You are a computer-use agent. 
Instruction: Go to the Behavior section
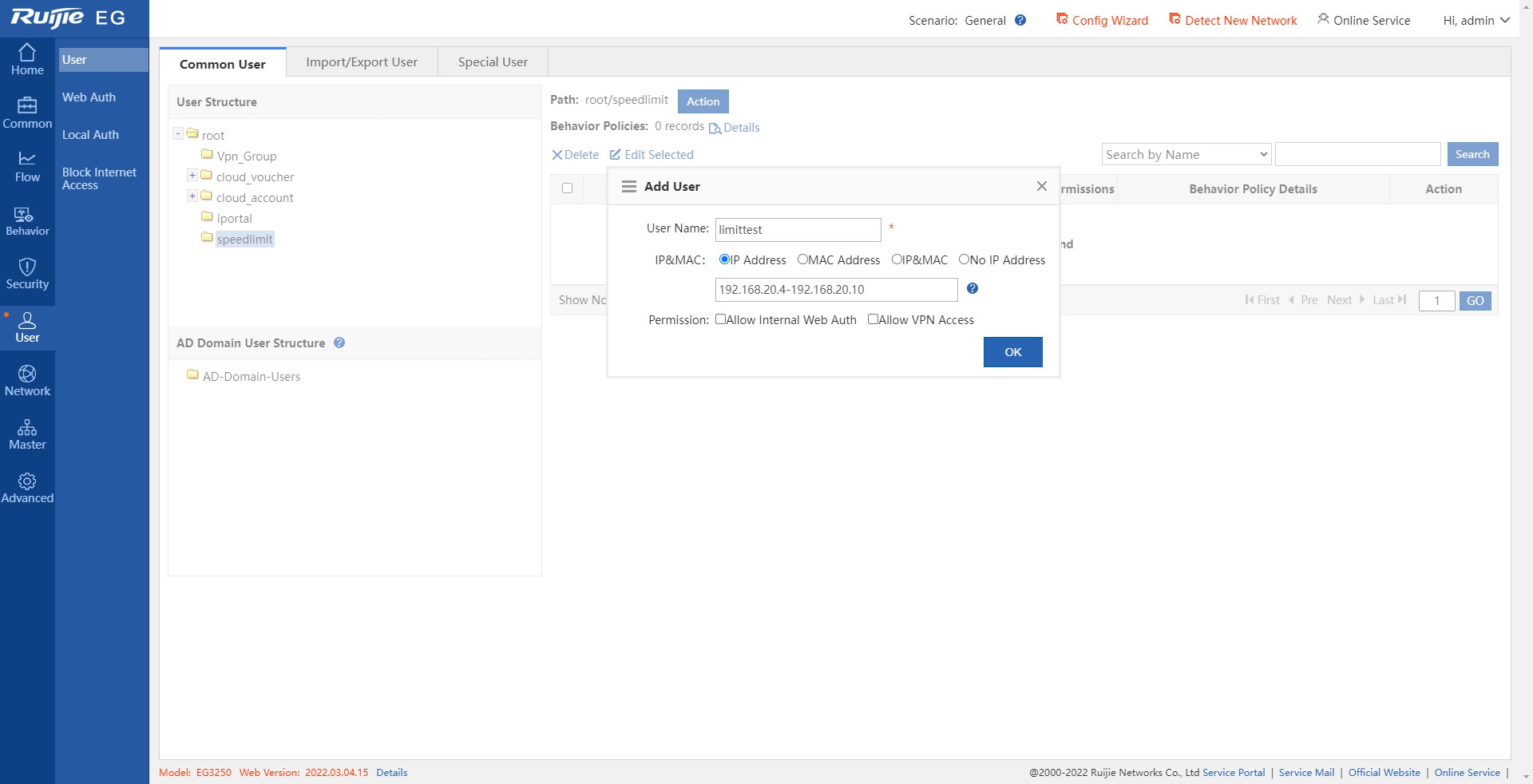coord(27,221)
